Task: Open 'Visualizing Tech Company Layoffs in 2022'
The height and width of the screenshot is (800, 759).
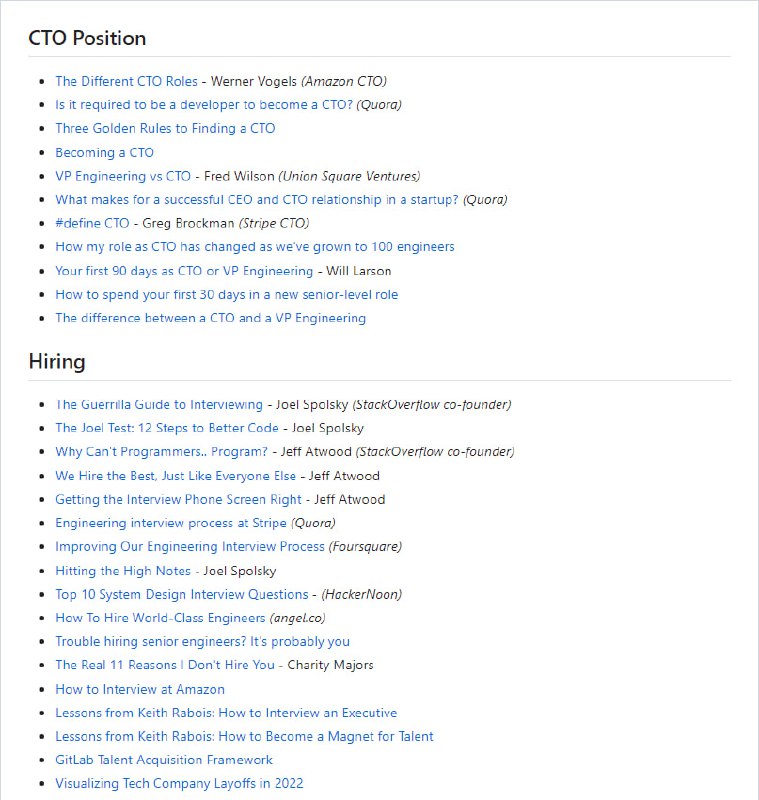Action: [x=179, y=784]
